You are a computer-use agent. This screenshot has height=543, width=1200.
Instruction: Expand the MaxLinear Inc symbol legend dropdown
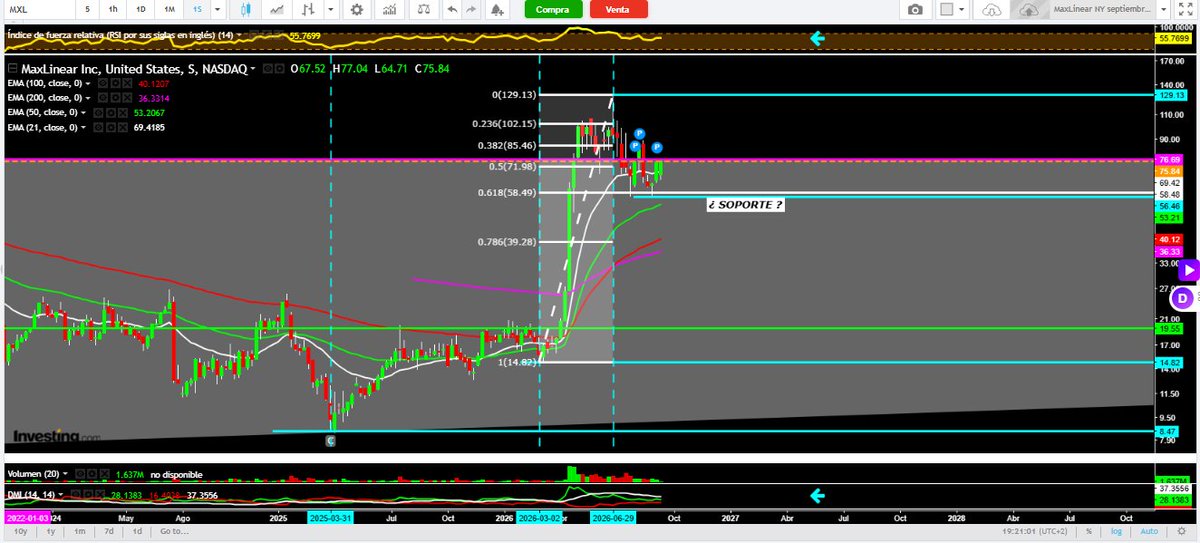tap(252, 69)
